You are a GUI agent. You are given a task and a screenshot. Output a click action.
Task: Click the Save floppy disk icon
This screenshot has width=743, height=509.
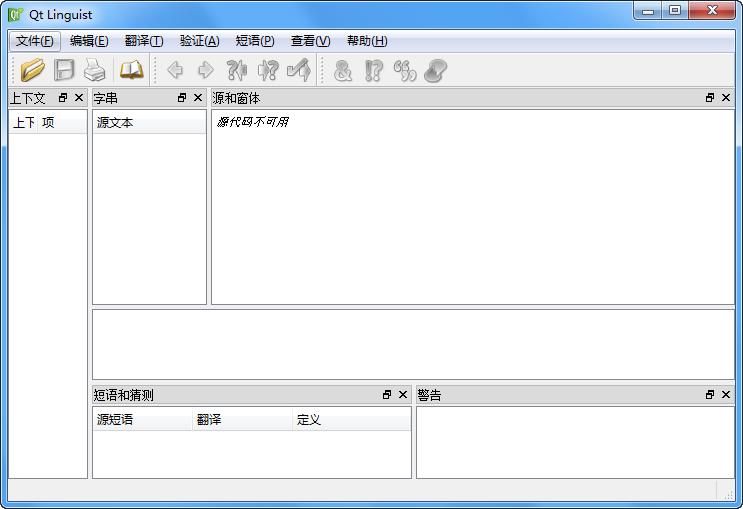pyautogui.click(x=64, y=70)
